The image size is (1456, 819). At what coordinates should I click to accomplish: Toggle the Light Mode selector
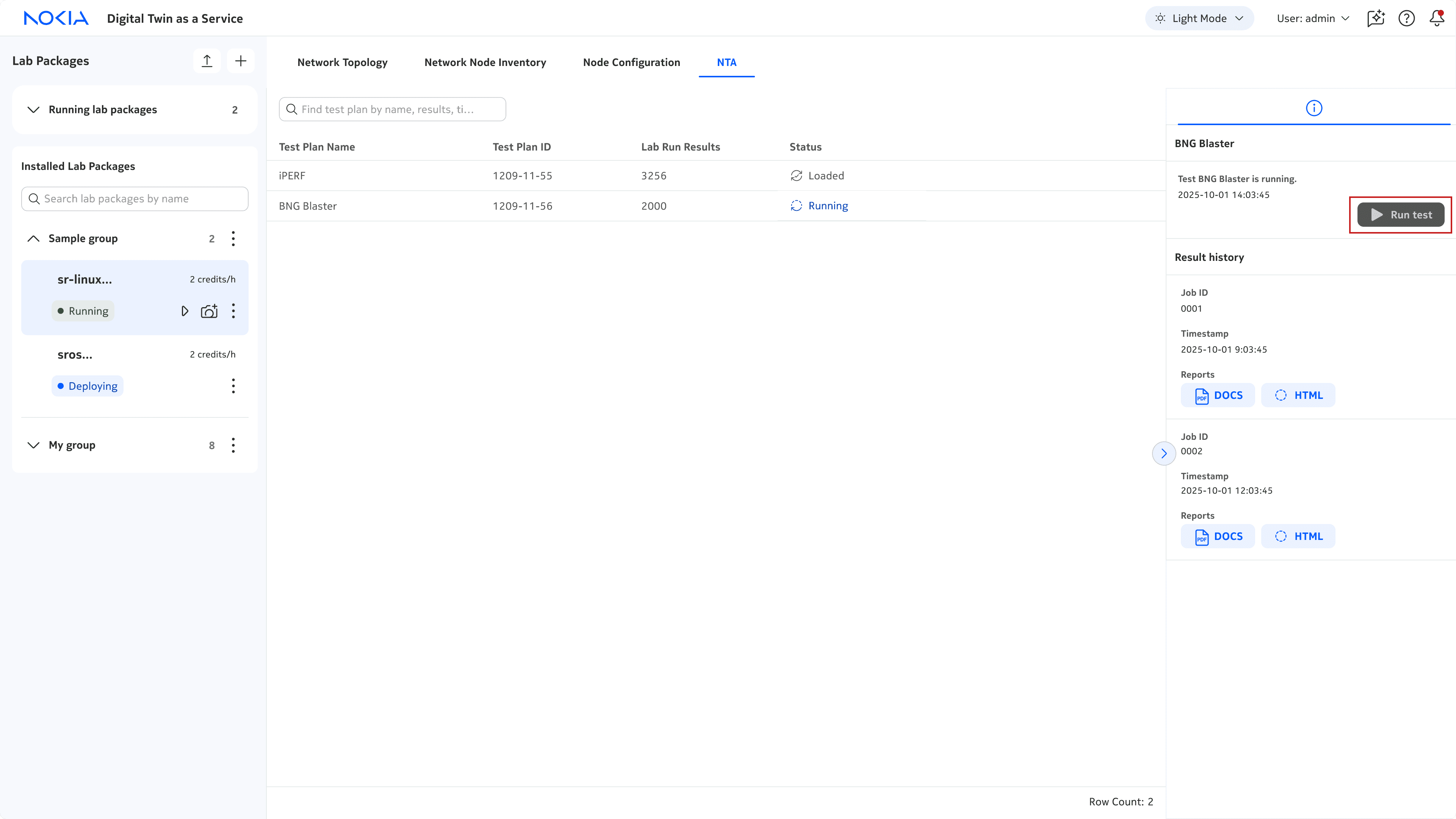point(1199,18)
